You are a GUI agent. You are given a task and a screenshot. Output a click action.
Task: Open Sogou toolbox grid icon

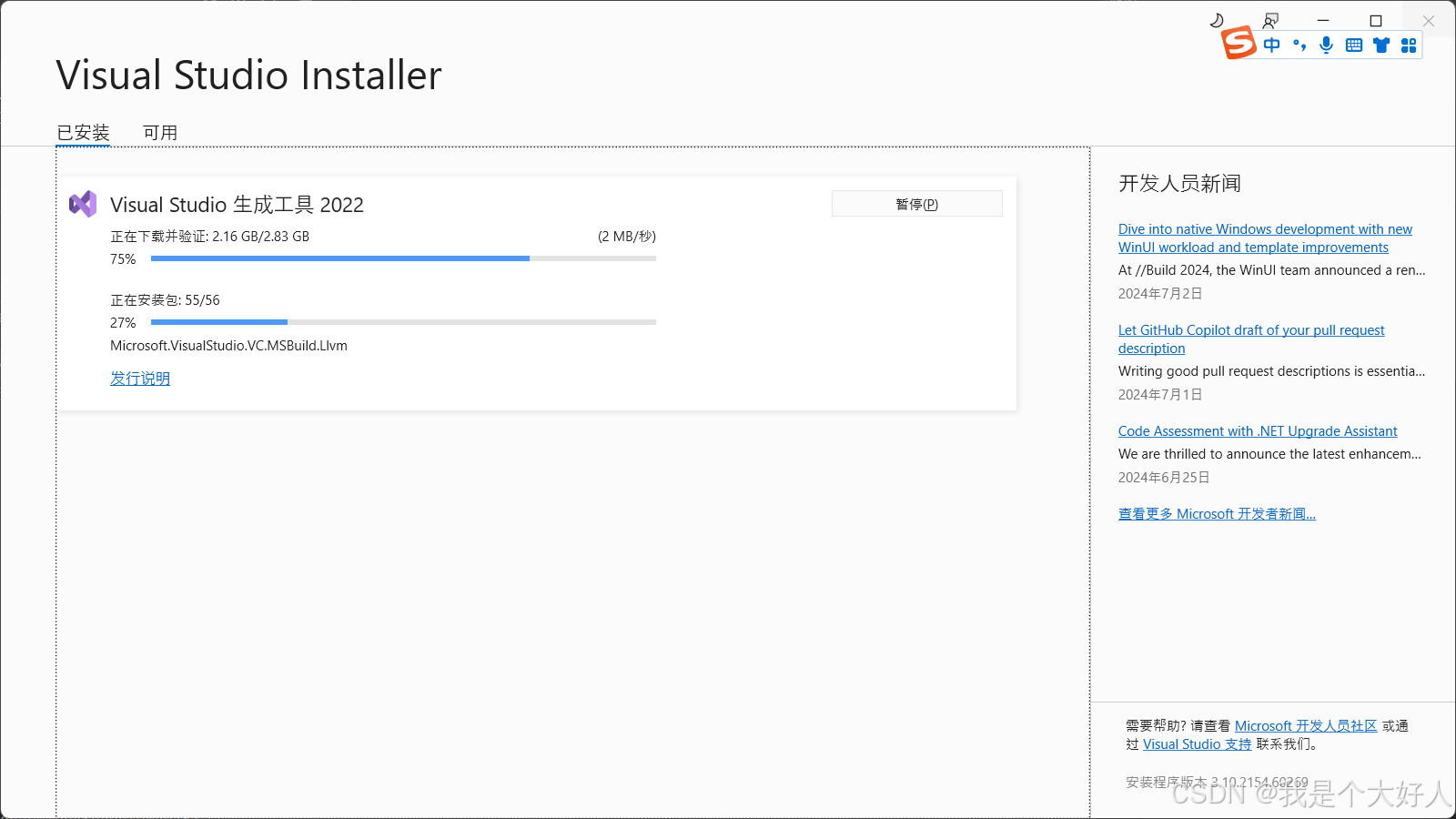click(x=1409, y=45)
